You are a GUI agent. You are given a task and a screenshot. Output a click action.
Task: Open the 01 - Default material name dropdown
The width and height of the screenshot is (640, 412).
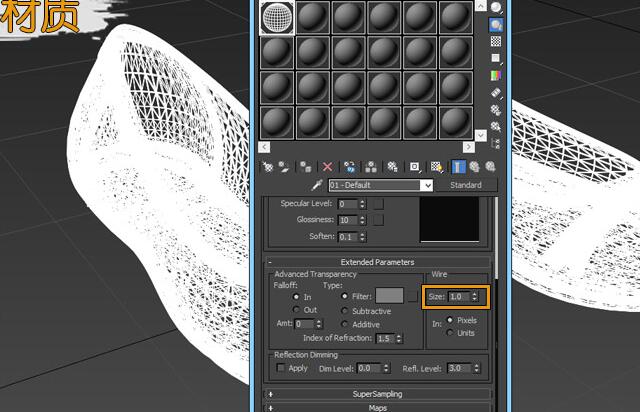click(427, 186)
